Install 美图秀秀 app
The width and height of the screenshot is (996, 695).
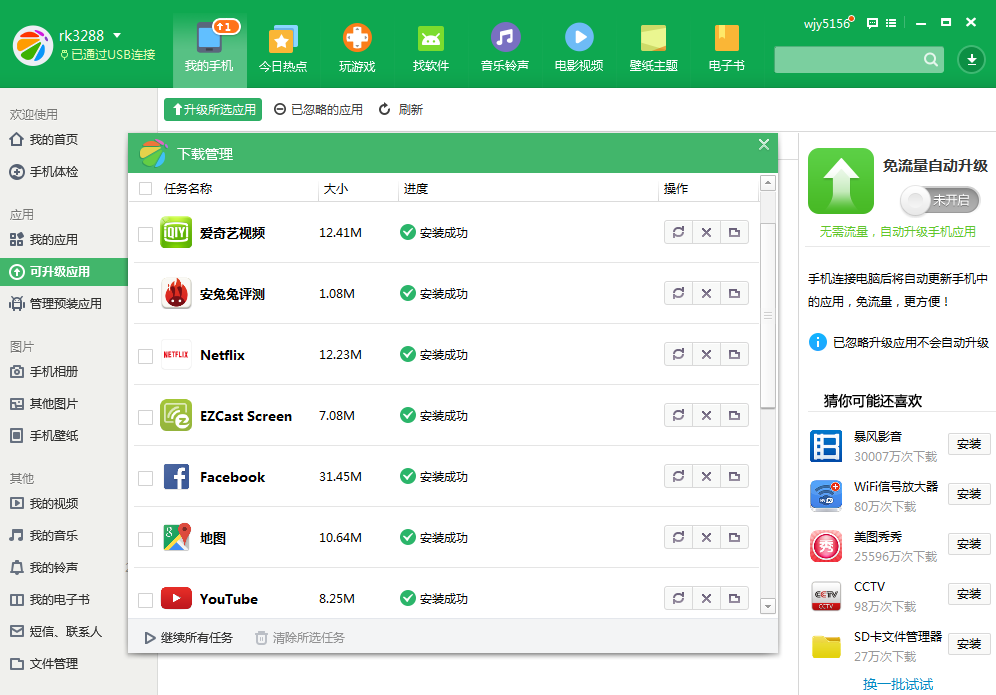coord(969,544)
